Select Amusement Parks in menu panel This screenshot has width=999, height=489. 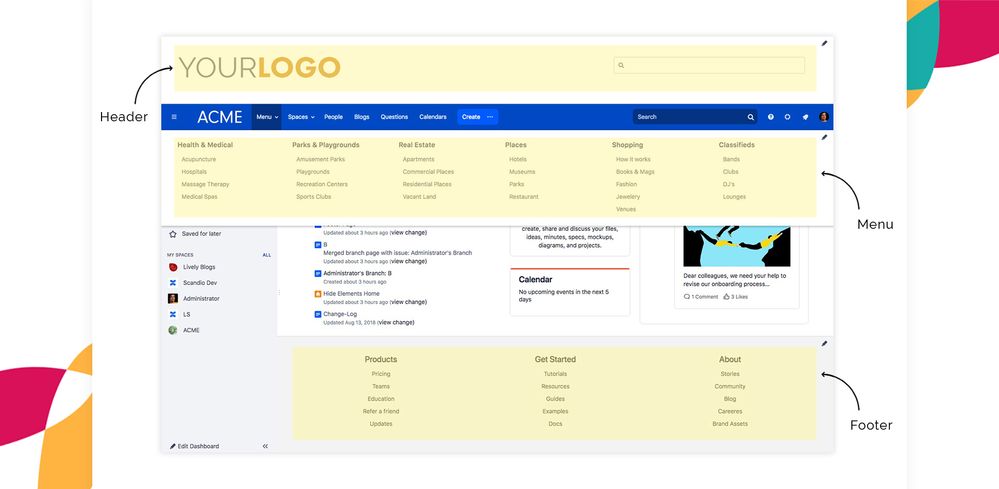[320, 159]
